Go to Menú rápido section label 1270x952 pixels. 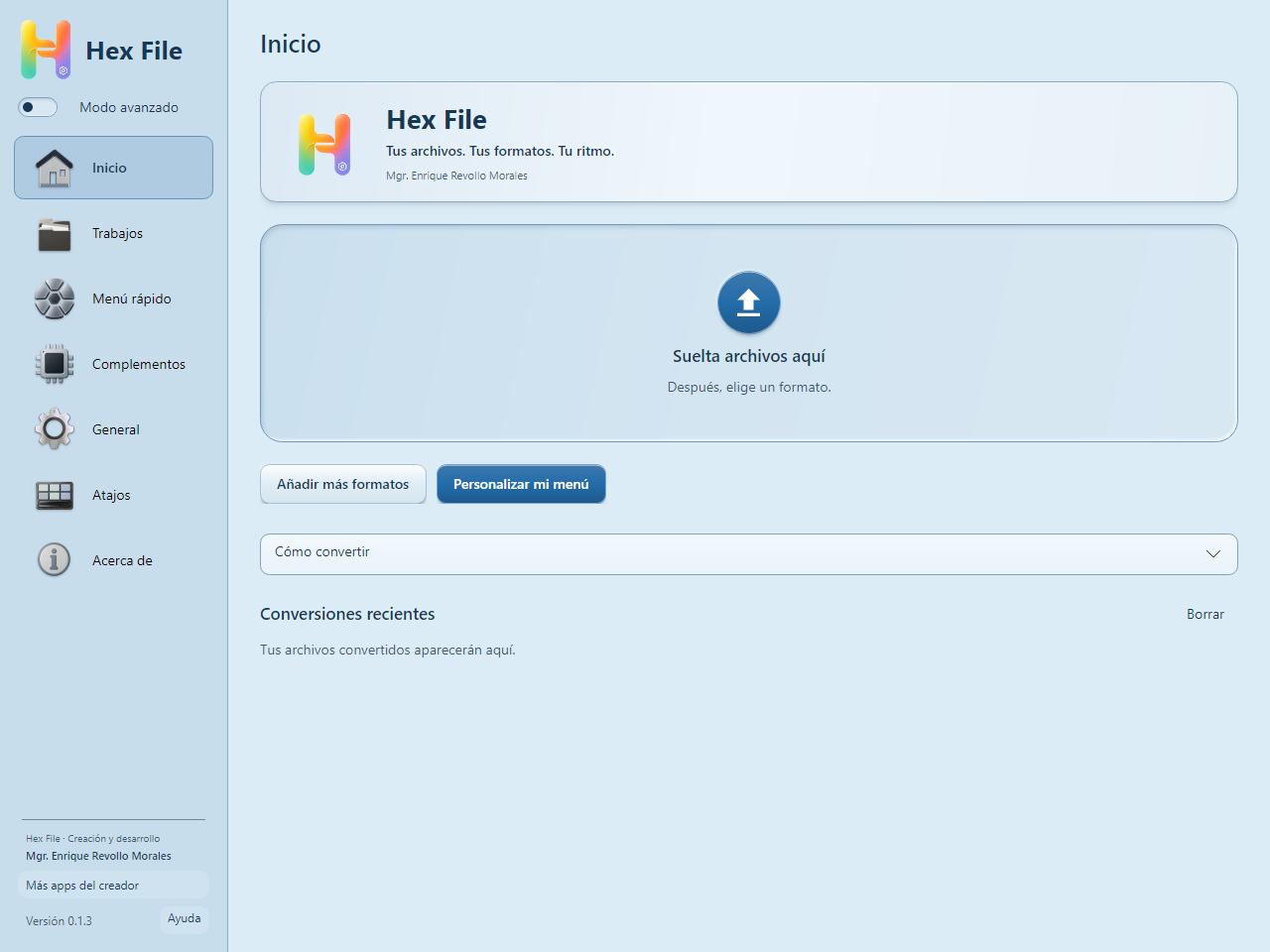click(x=132, y=298)
